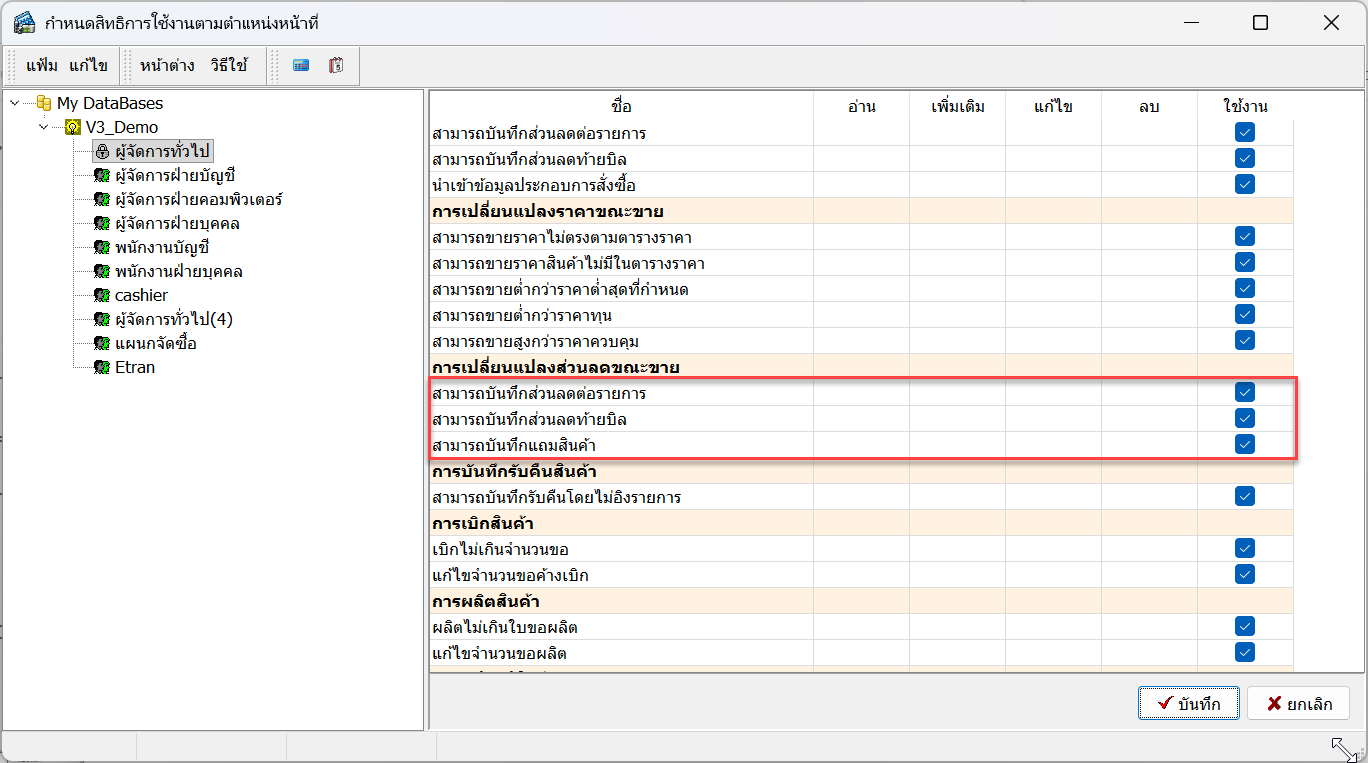Toggle ใช้งาน for สามารถขายราคาไม่ตรงตามตารางราคา
The image size is (1368, 763).
coord(1245,236)
